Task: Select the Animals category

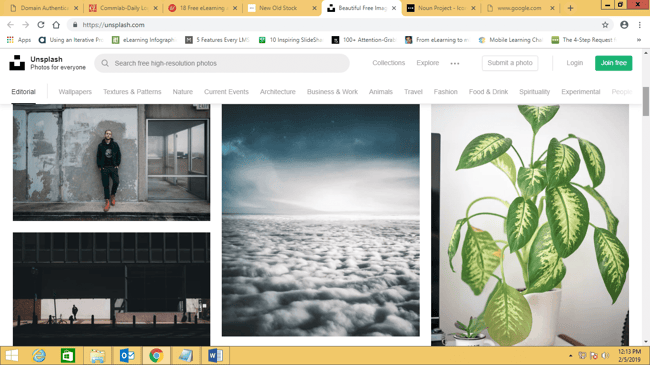Action: (x=381, y=92)
